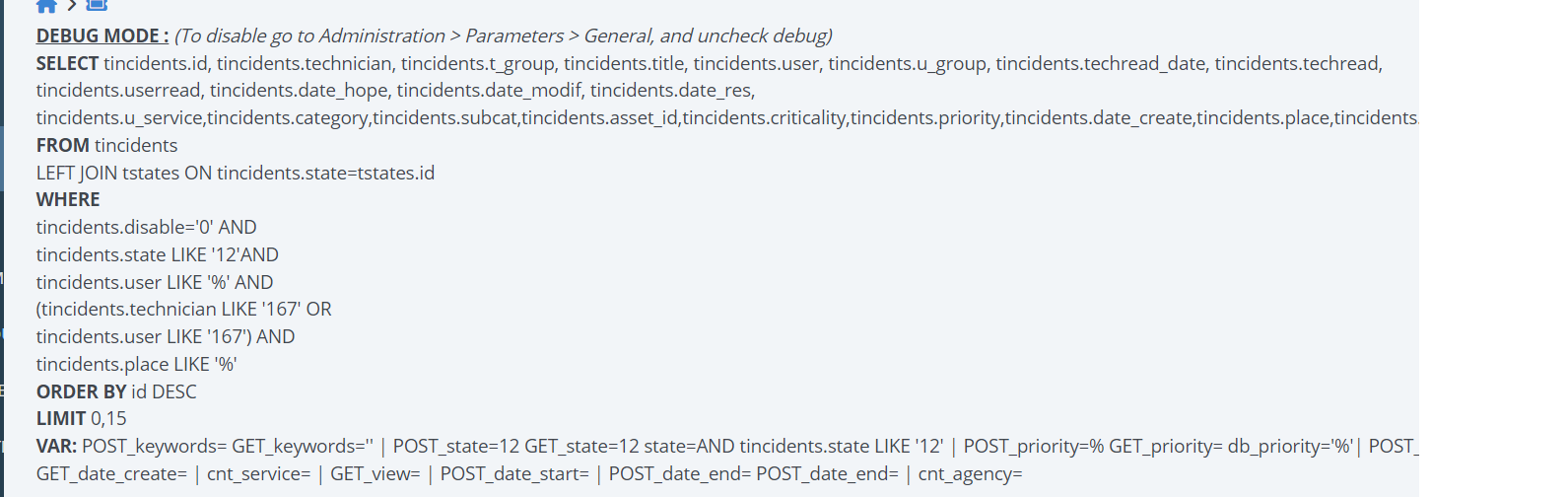The image size is (1568, 497).
Task: Click the tincidents.user LIKE '%' line
Action: coord(155,282)
